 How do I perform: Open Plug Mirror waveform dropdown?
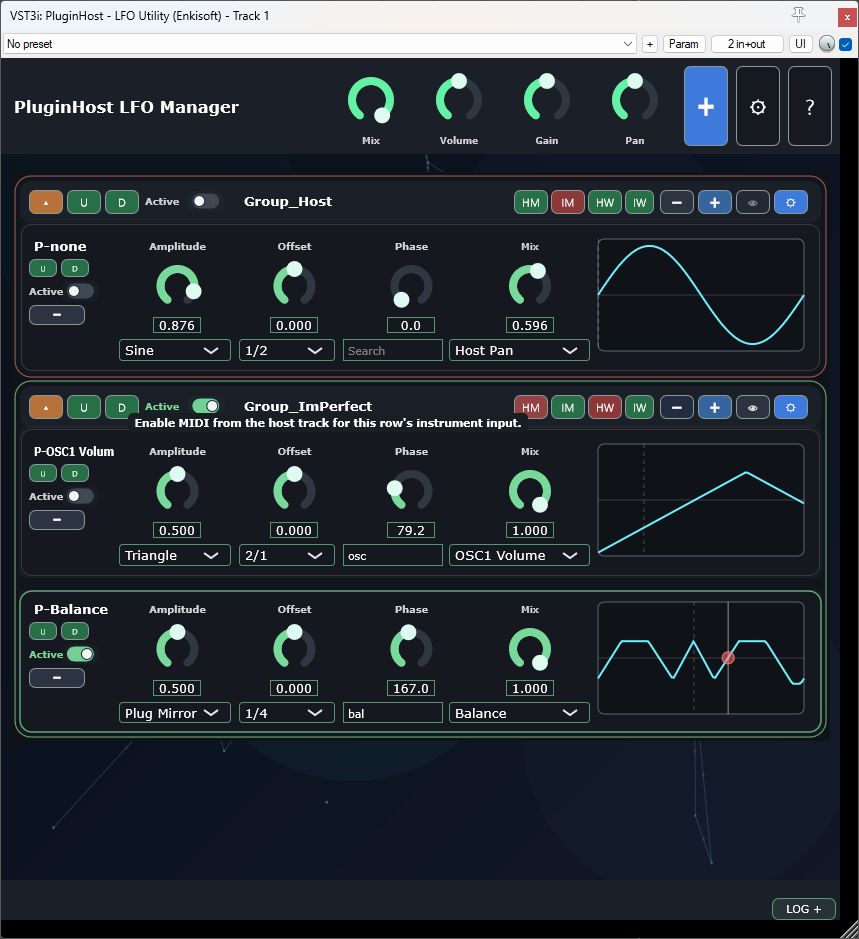pyautogui.click(x=175, y=713)
